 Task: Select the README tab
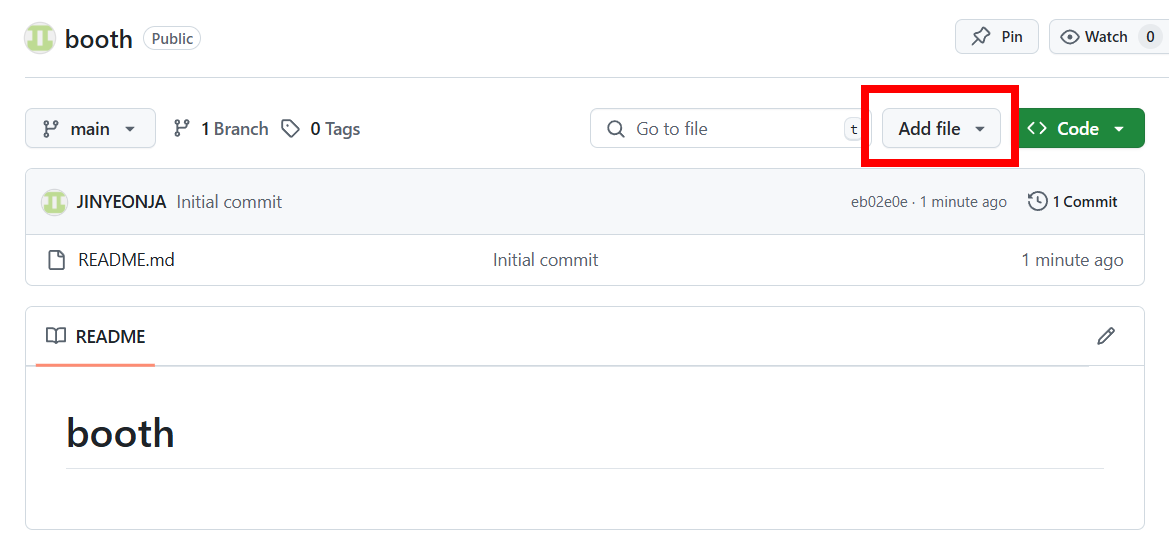95,336
